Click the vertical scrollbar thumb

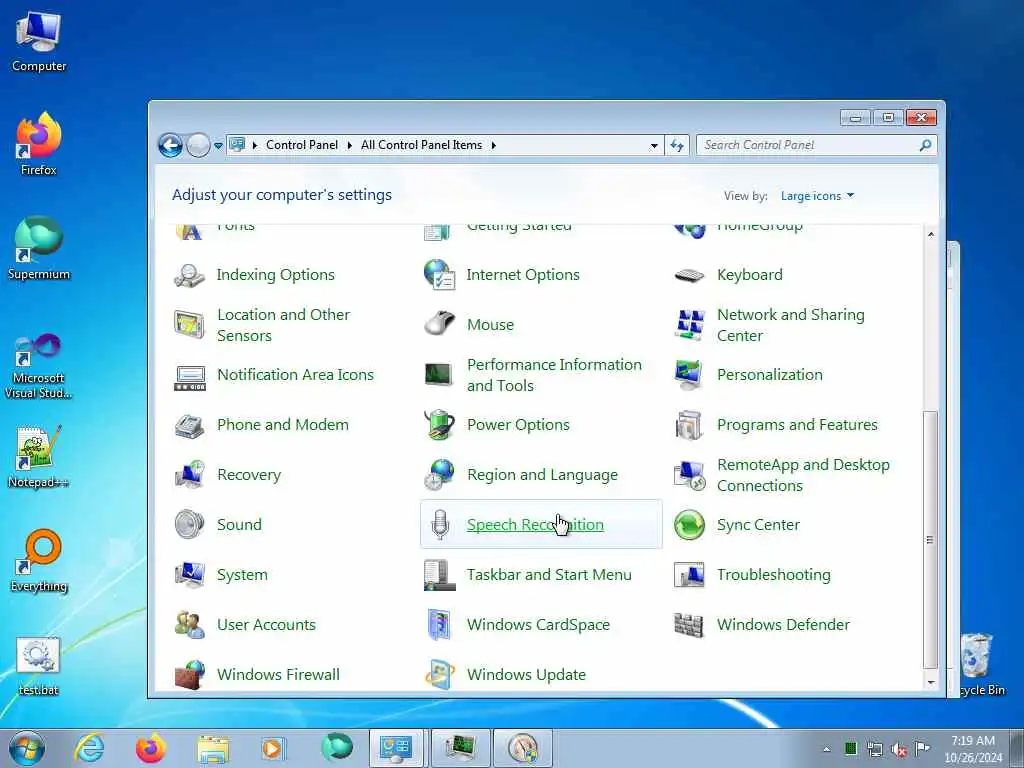point(931,539)
